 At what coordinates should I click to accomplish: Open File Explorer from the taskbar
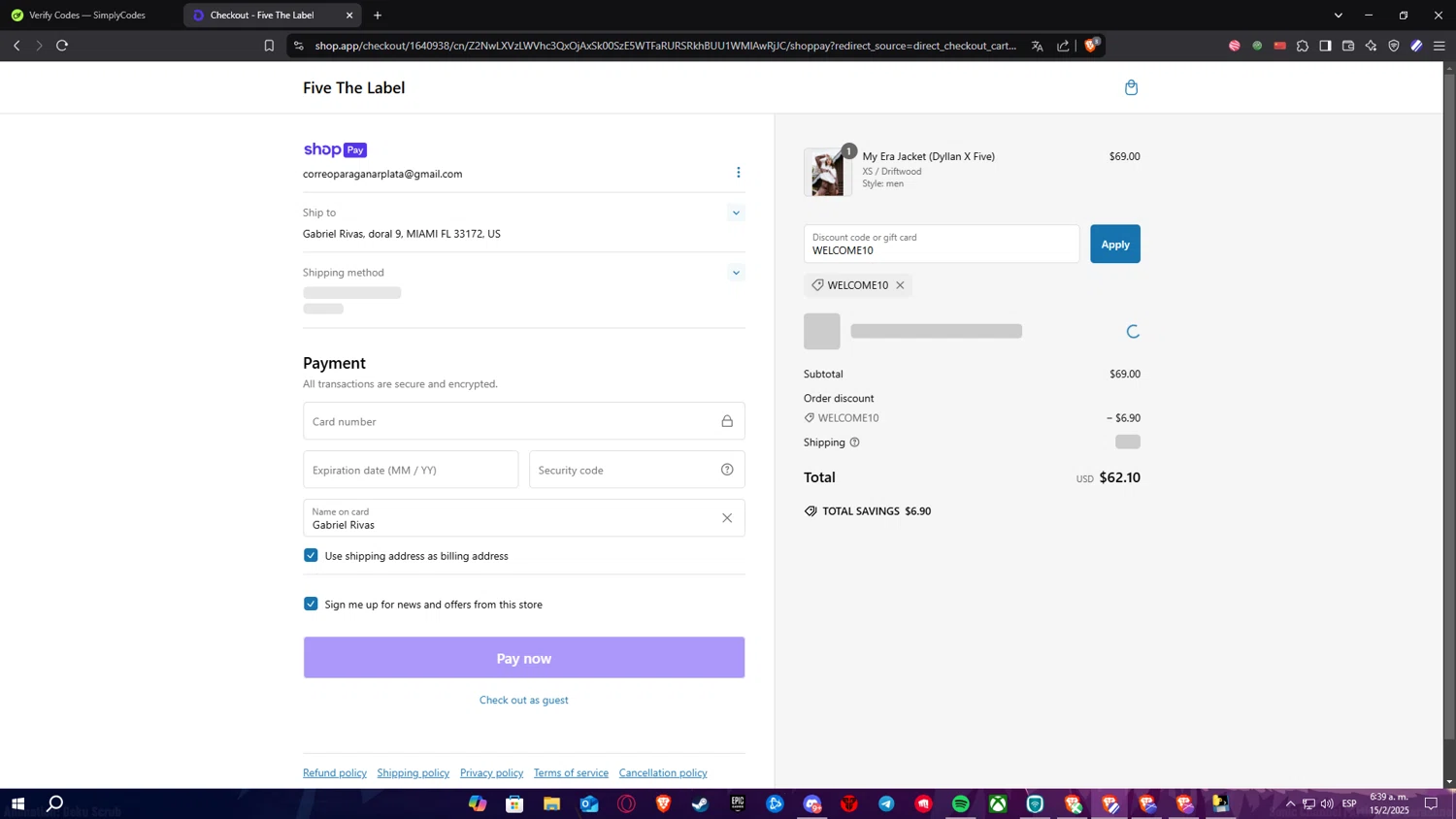coord(551,803)
